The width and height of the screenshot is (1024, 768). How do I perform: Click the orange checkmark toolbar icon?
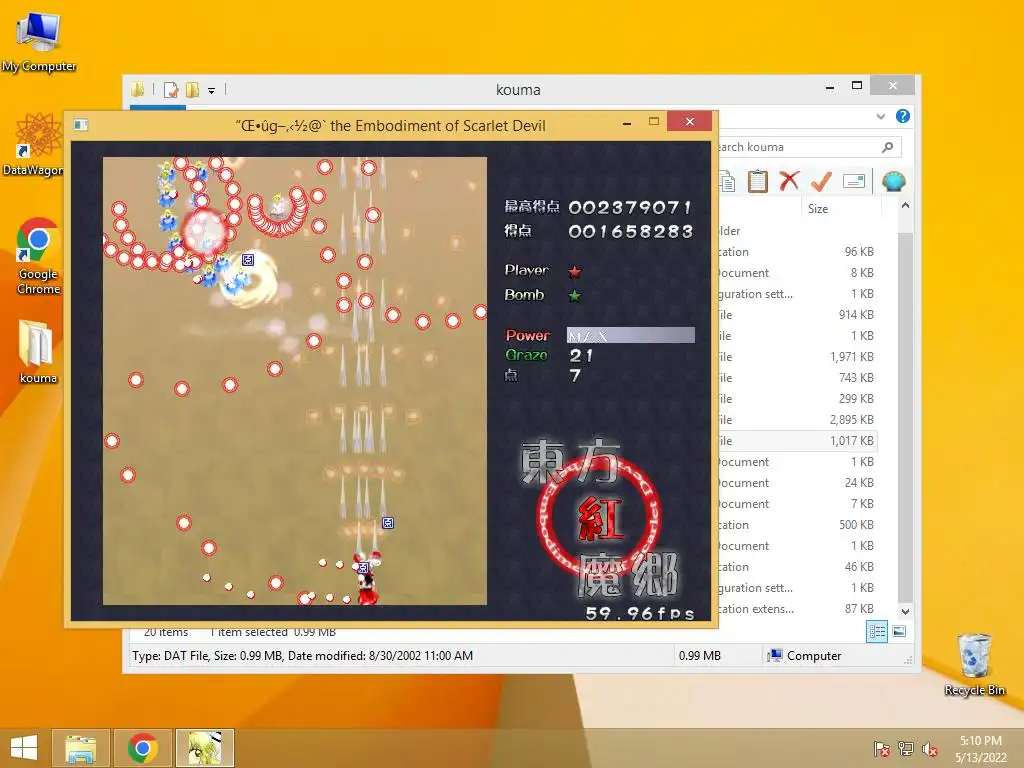click(x=821, y=181)
